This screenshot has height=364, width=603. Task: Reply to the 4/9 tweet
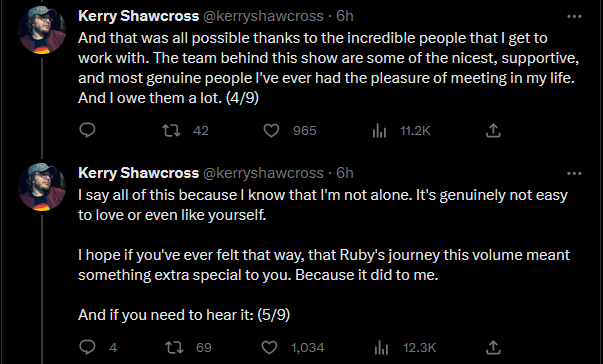coord(87,130)
